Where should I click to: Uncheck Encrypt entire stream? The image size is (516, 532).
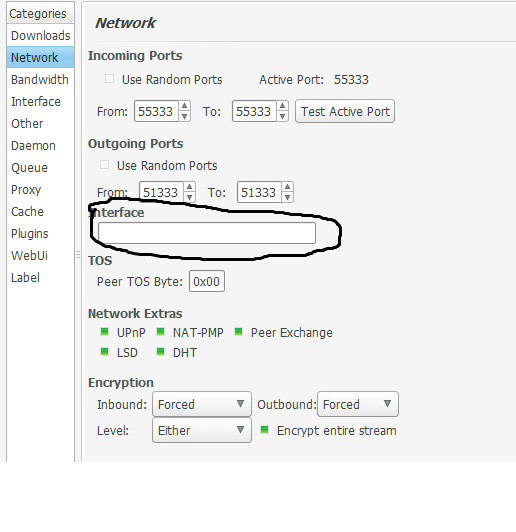[x=264, y=430]
